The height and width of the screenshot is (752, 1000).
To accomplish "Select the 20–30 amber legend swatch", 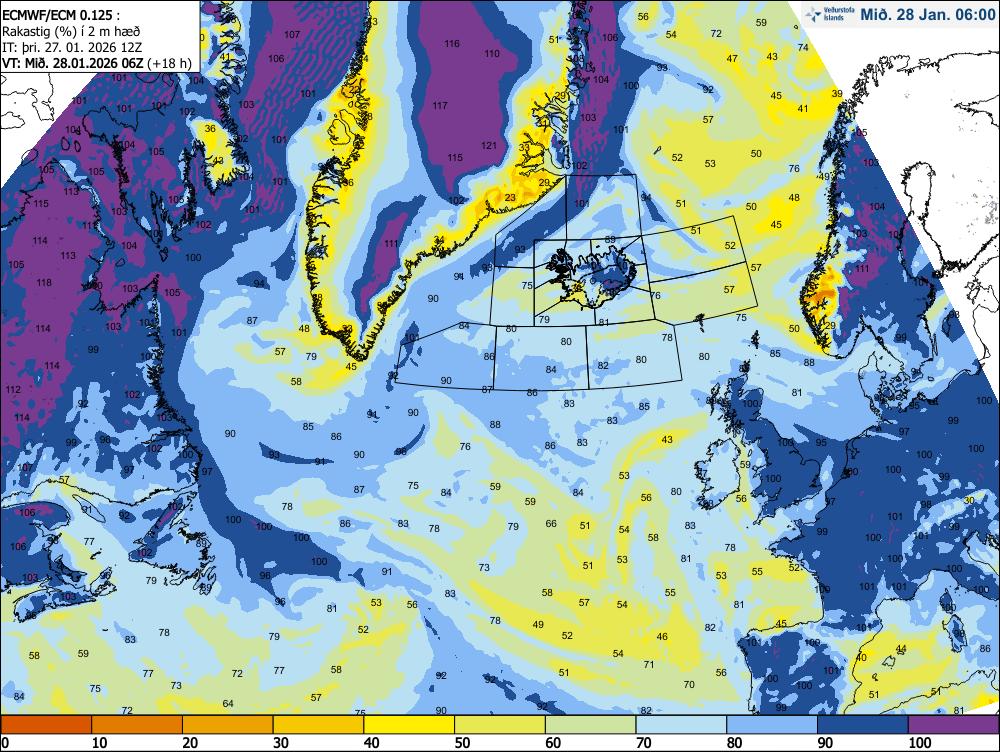I will tap(228, 725).
